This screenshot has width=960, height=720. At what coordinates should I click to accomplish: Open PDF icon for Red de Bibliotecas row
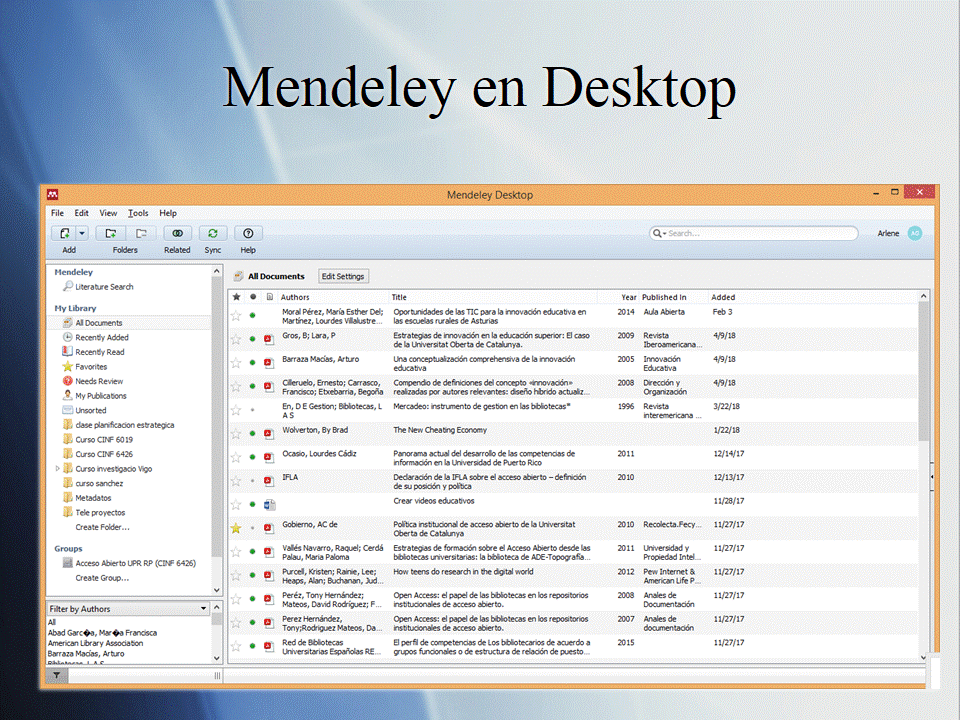(x=269, y=647)
